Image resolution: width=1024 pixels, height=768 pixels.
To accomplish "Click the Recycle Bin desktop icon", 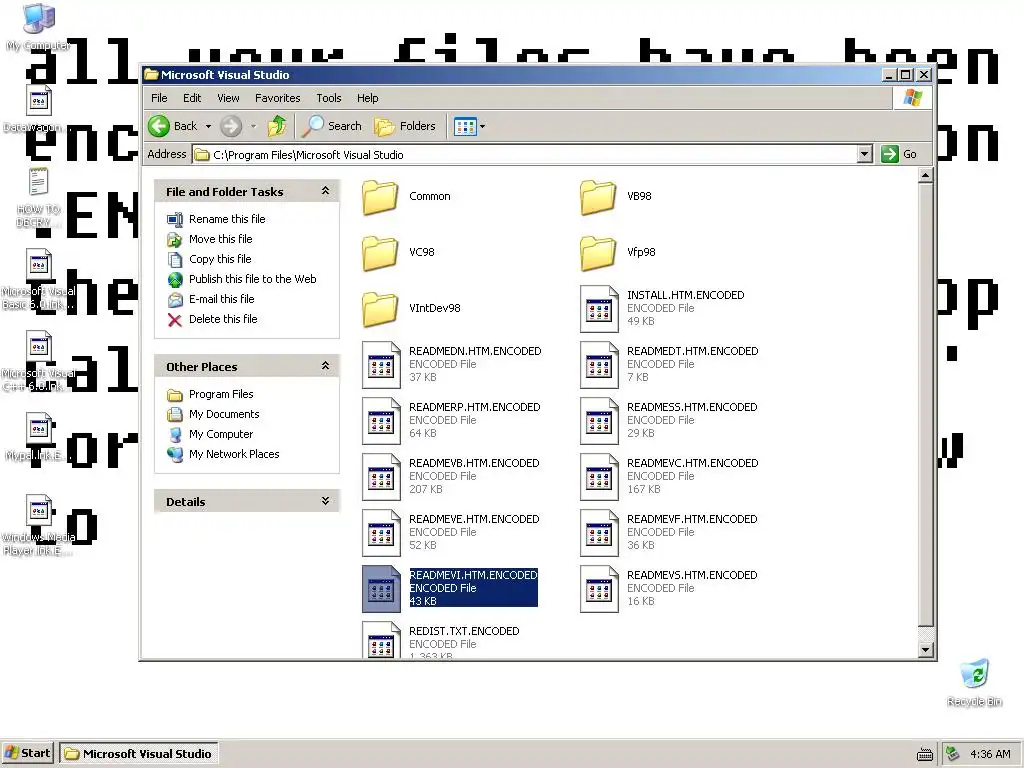I will click(974, 675).
